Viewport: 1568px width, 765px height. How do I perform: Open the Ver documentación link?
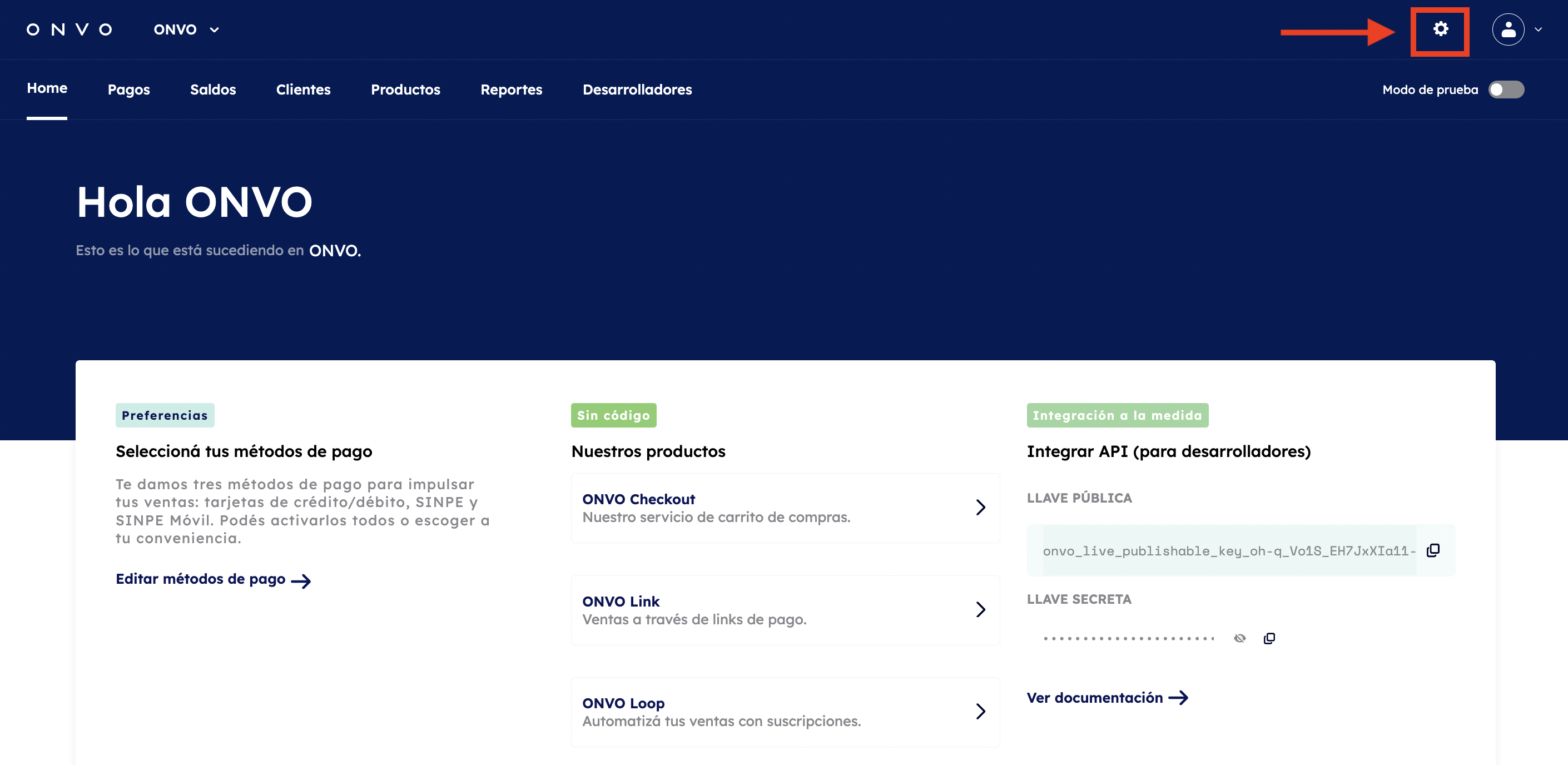click(1107, 697)
